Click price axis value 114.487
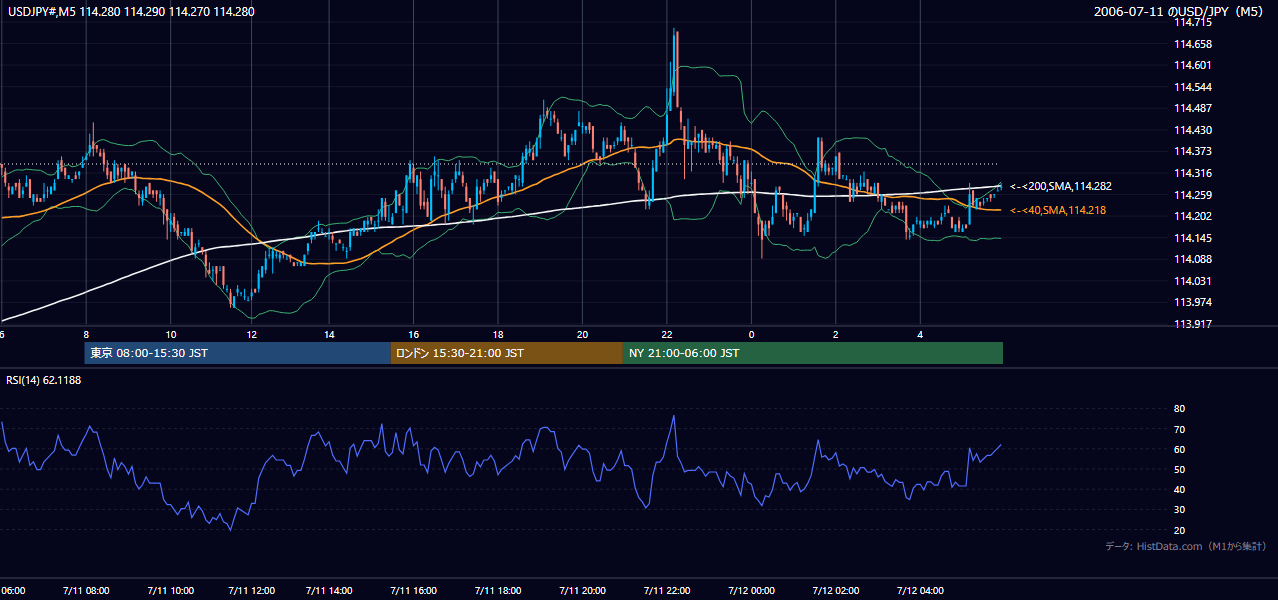1278x600 pixels. click(x=1192, y=109)
